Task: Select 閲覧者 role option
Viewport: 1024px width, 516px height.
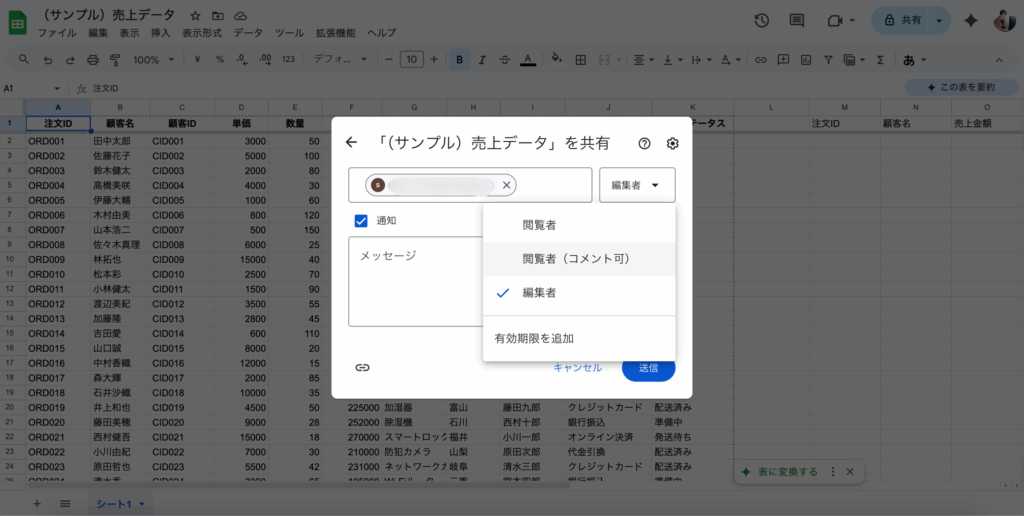Action: coord(579,225)
